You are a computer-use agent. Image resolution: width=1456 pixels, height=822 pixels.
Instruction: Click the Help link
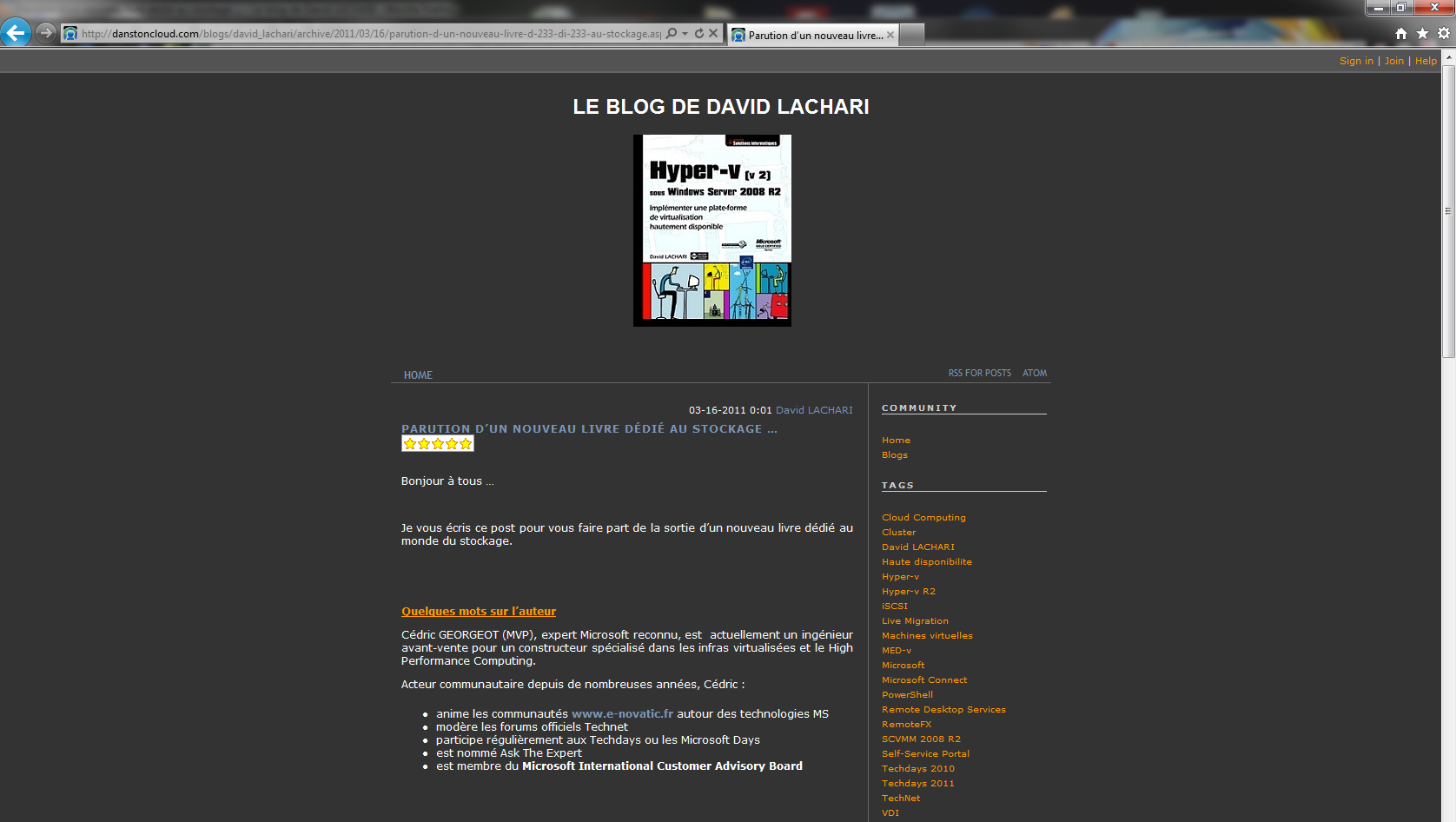tap(1426, 61)
